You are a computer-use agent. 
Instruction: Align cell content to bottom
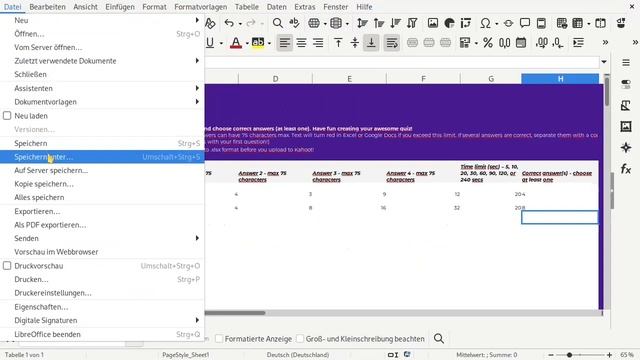(x=371, y=43)
